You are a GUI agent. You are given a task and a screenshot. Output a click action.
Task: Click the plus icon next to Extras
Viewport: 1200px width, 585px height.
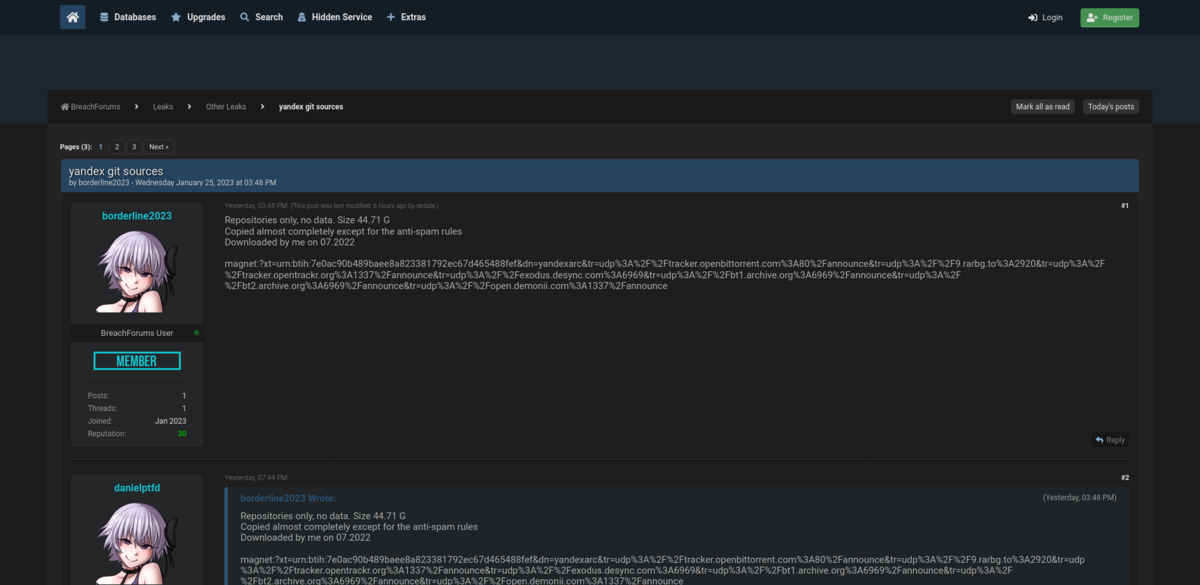coord(391,17)
